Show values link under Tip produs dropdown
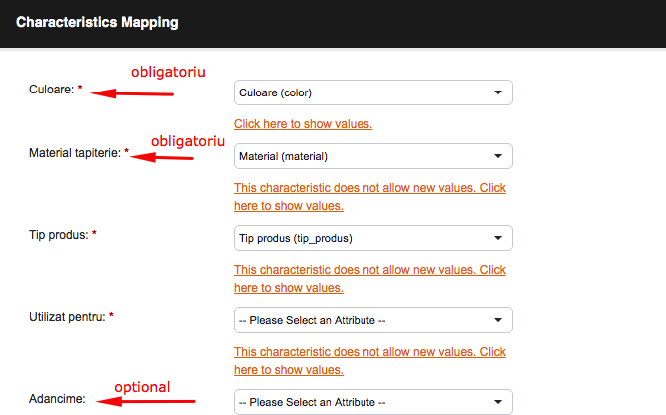This screenshot has height=415, width=666. coord(370,279)
